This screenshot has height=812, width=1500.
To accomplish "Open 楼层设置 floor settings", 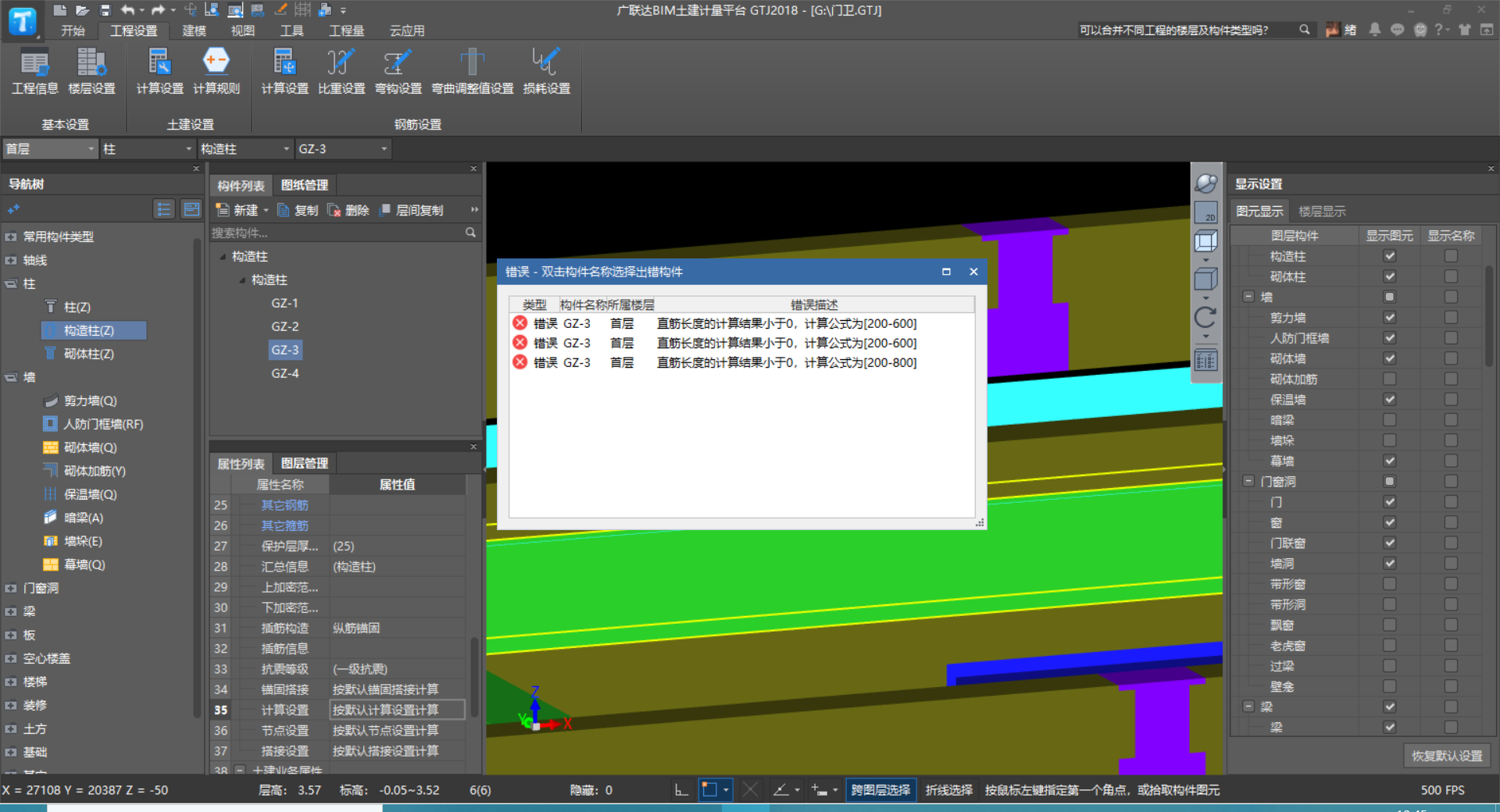I will 91,71.
